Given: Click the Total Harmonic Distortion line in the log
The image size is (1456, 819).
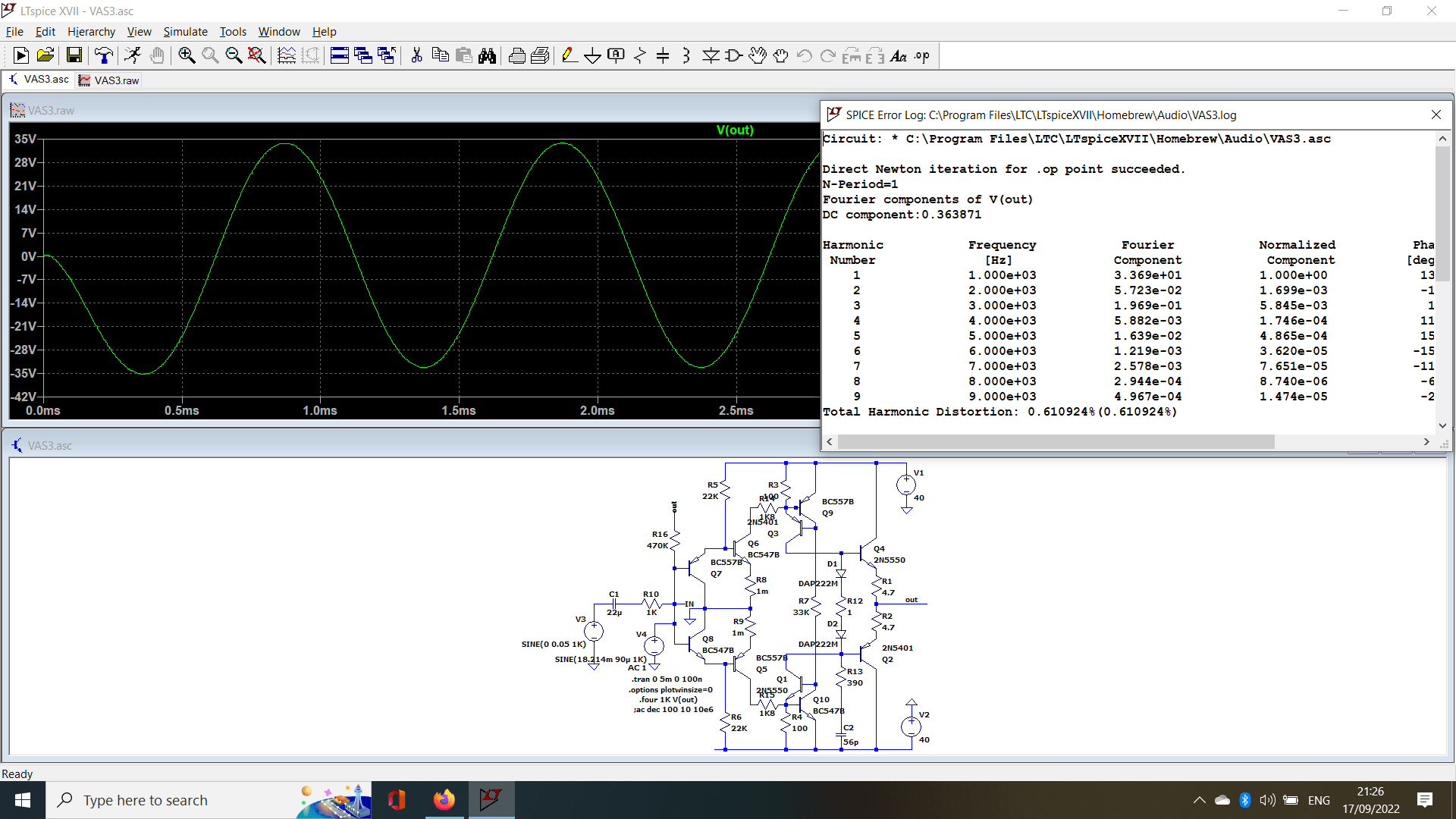Looking at the screenshot, I should 999,412.
